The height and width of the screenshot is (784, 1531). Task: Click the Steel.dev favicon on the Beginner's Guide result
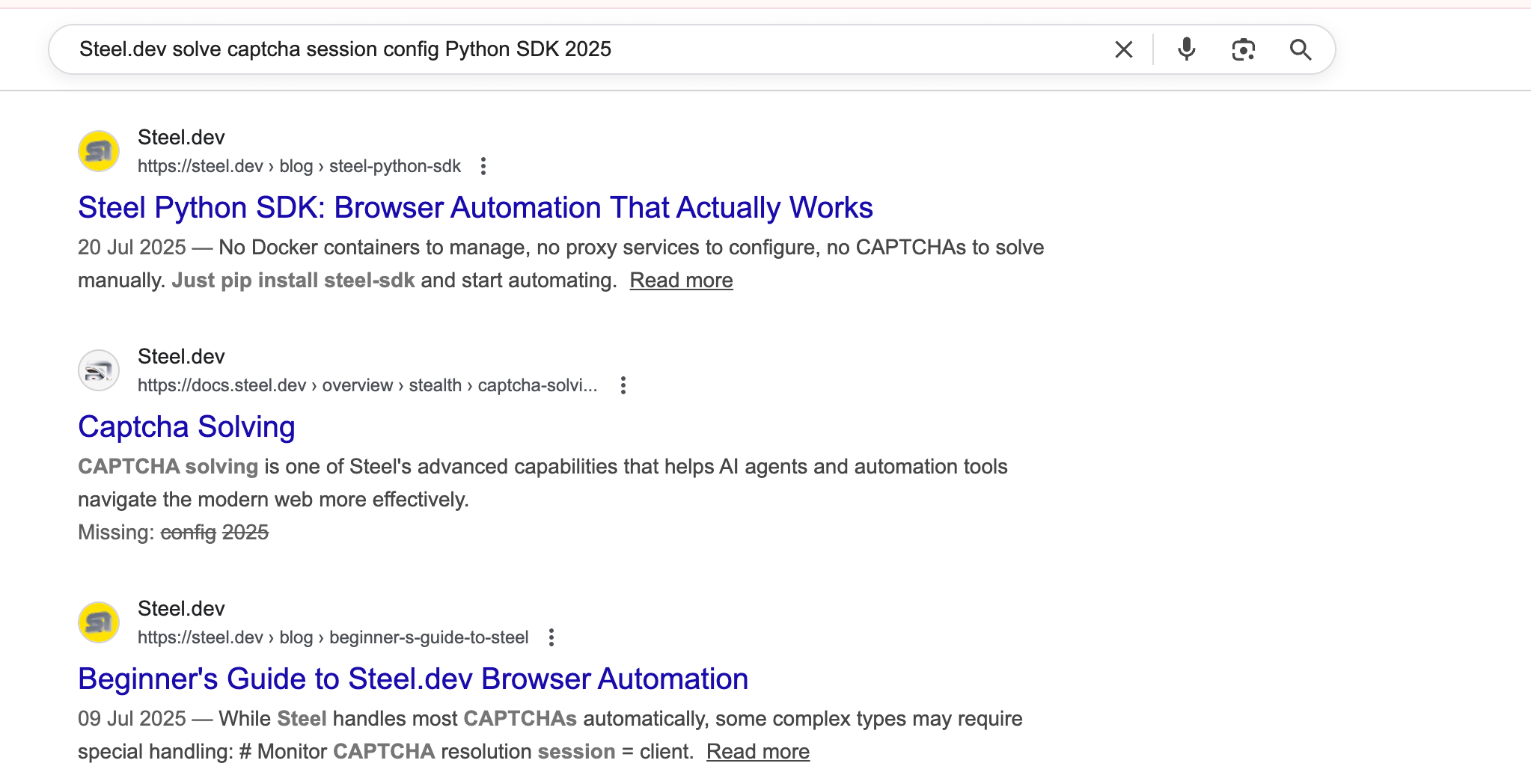coord(98,622)
